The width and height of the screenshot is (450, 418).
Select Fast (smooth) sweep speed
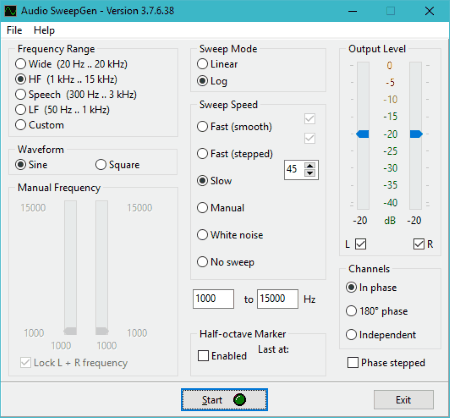[234, 126]
